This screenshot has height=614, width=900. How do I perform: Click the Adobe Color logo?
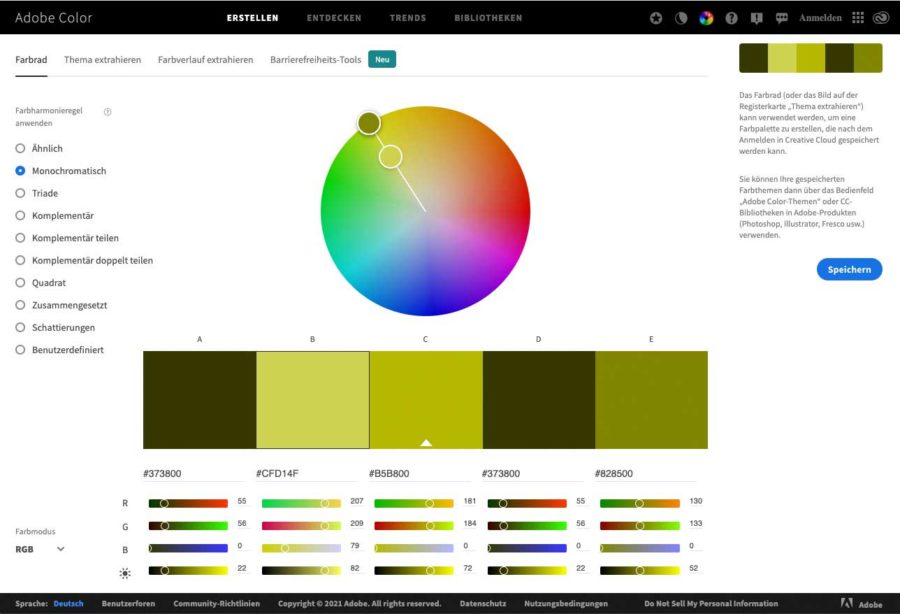[x=53, y=18]
